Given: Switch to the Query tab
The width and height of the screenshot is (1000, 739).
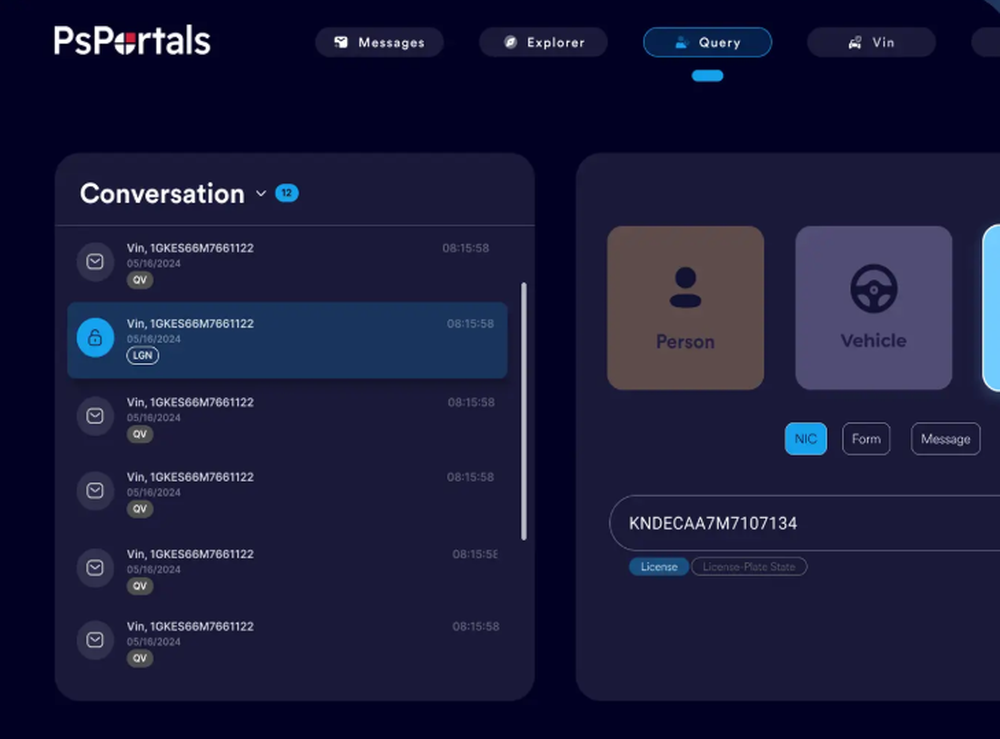Looking at the screenshot, I should click(707, 42).
